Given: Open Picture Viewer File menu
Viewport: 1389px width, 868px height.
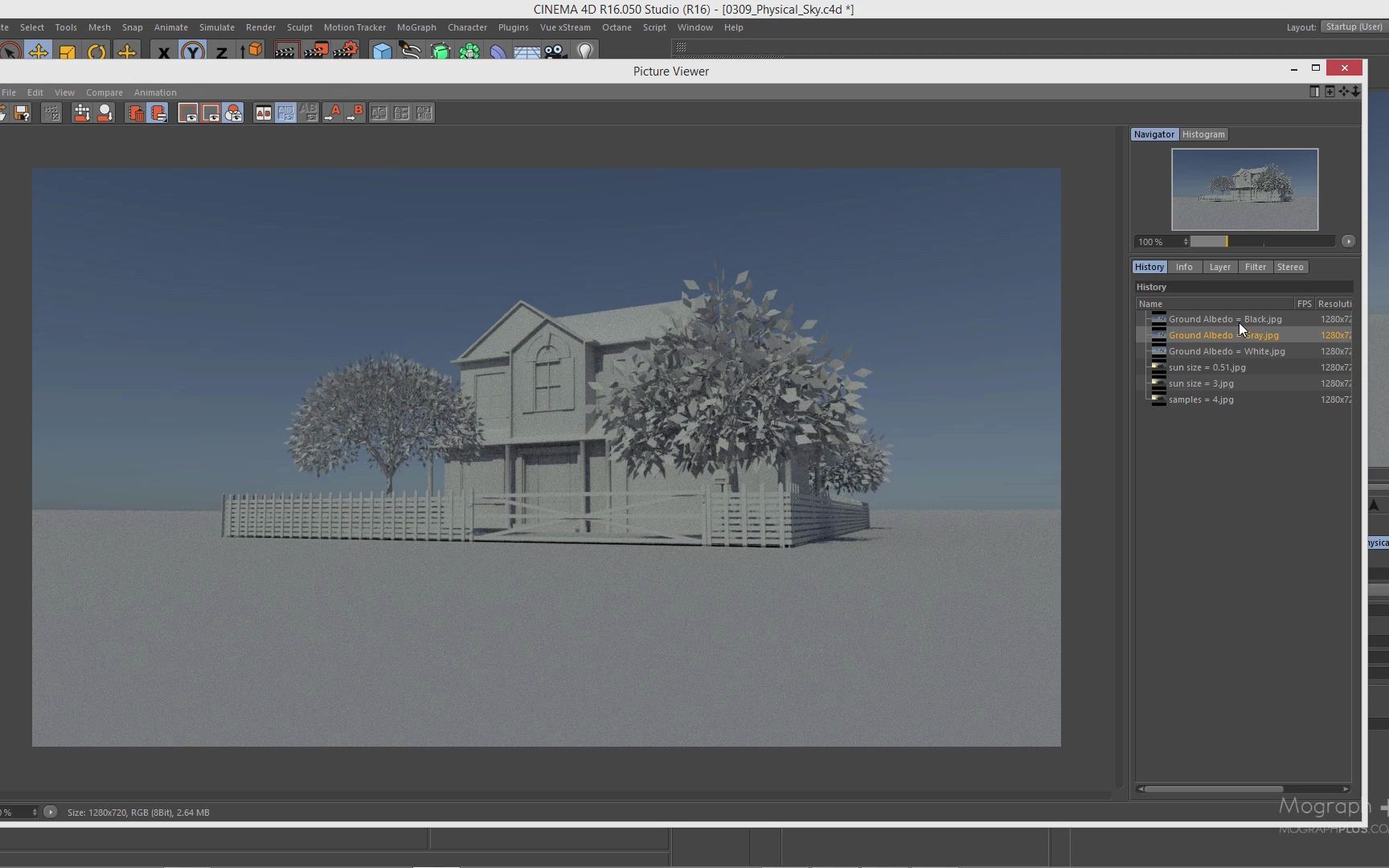Looking at the screenshot, I should [x=9, y=92].
